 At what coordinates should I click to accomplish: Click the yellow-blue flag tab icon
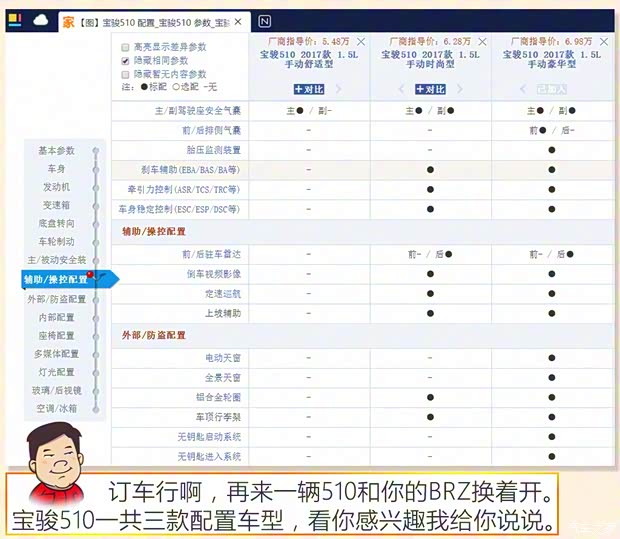point(14,20)
